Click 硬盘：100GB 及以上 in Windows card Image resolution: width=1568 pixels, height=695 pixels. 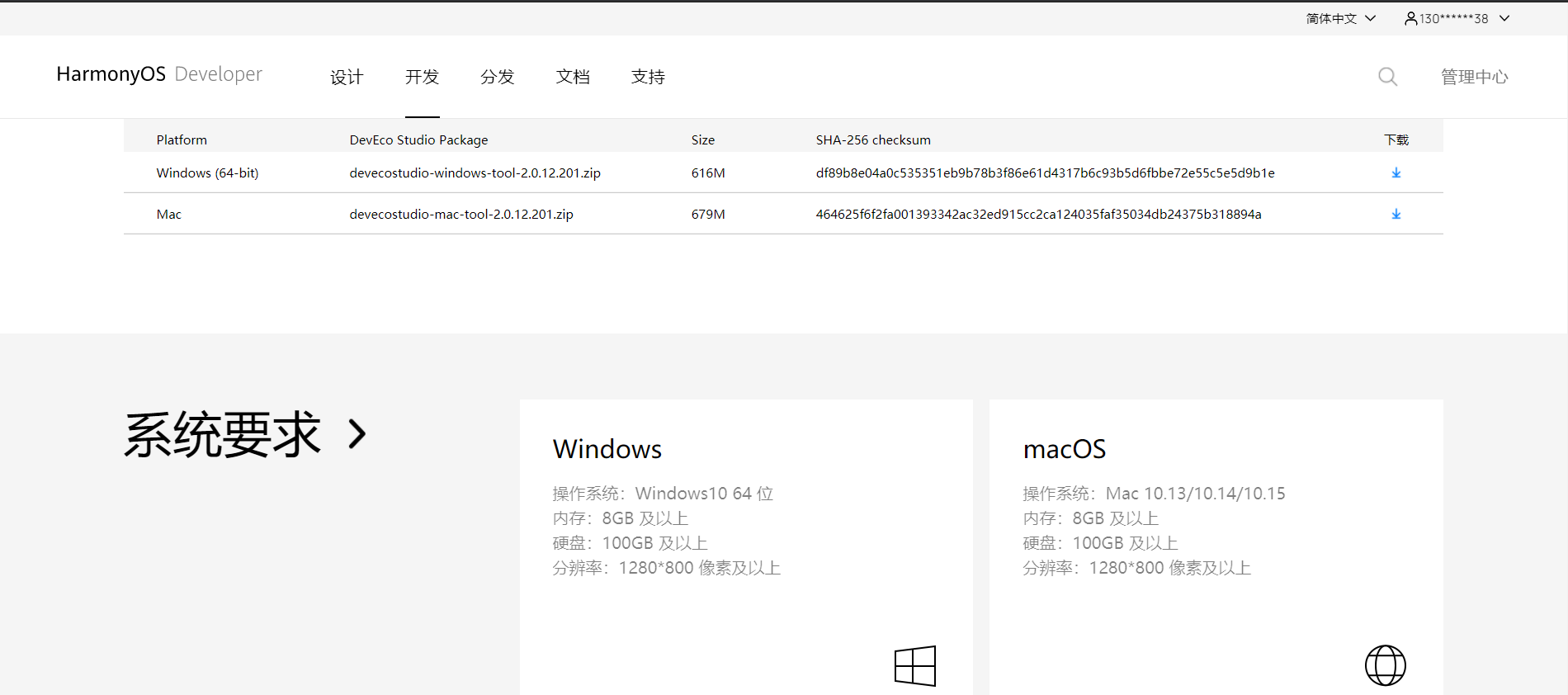pos(630,542)
